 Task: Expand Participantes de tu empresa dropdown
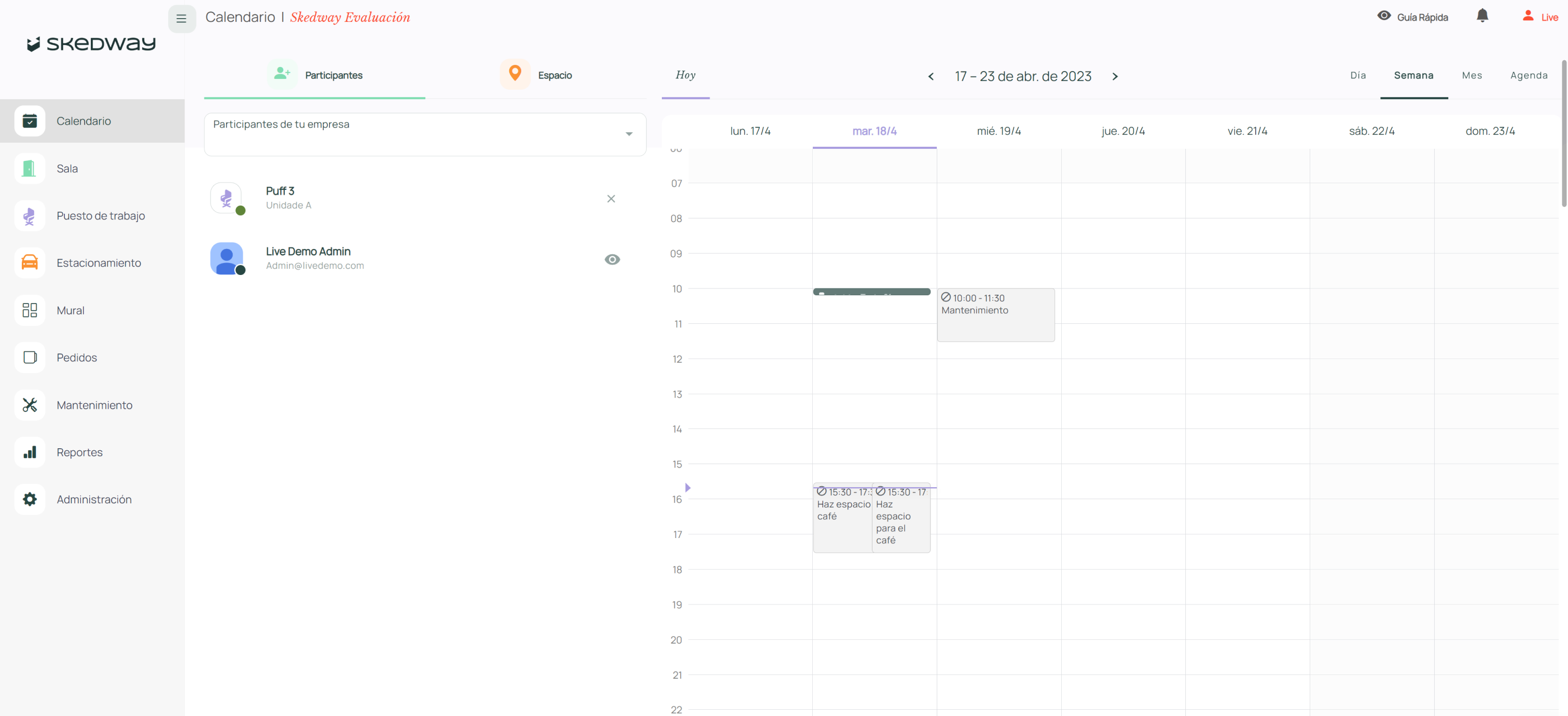(629, 134)
